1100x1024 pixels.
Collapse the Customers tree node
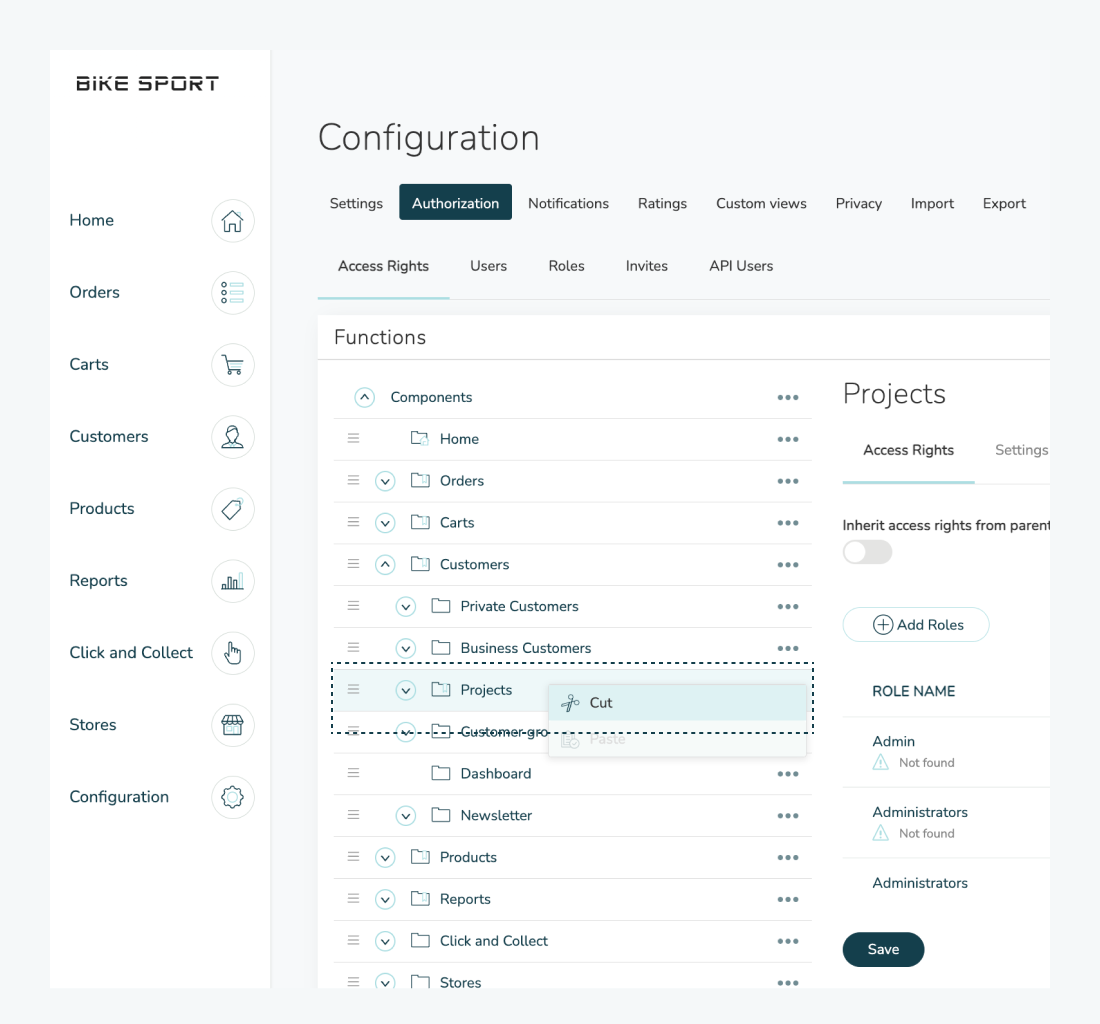385,565
